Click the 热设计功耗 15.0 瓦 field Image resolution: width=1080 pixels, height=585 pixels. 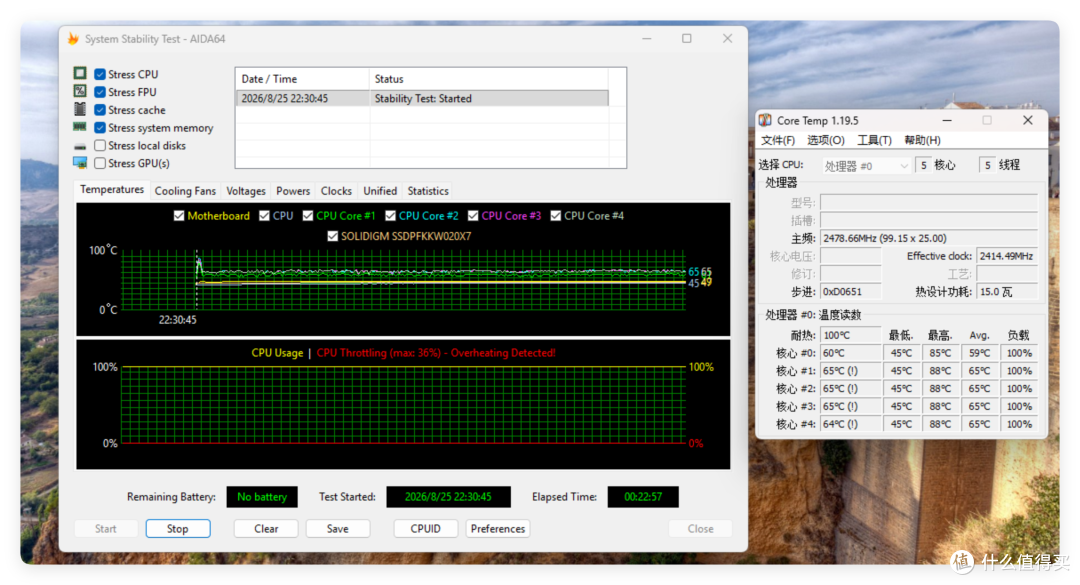click(x=1007, y=292)
